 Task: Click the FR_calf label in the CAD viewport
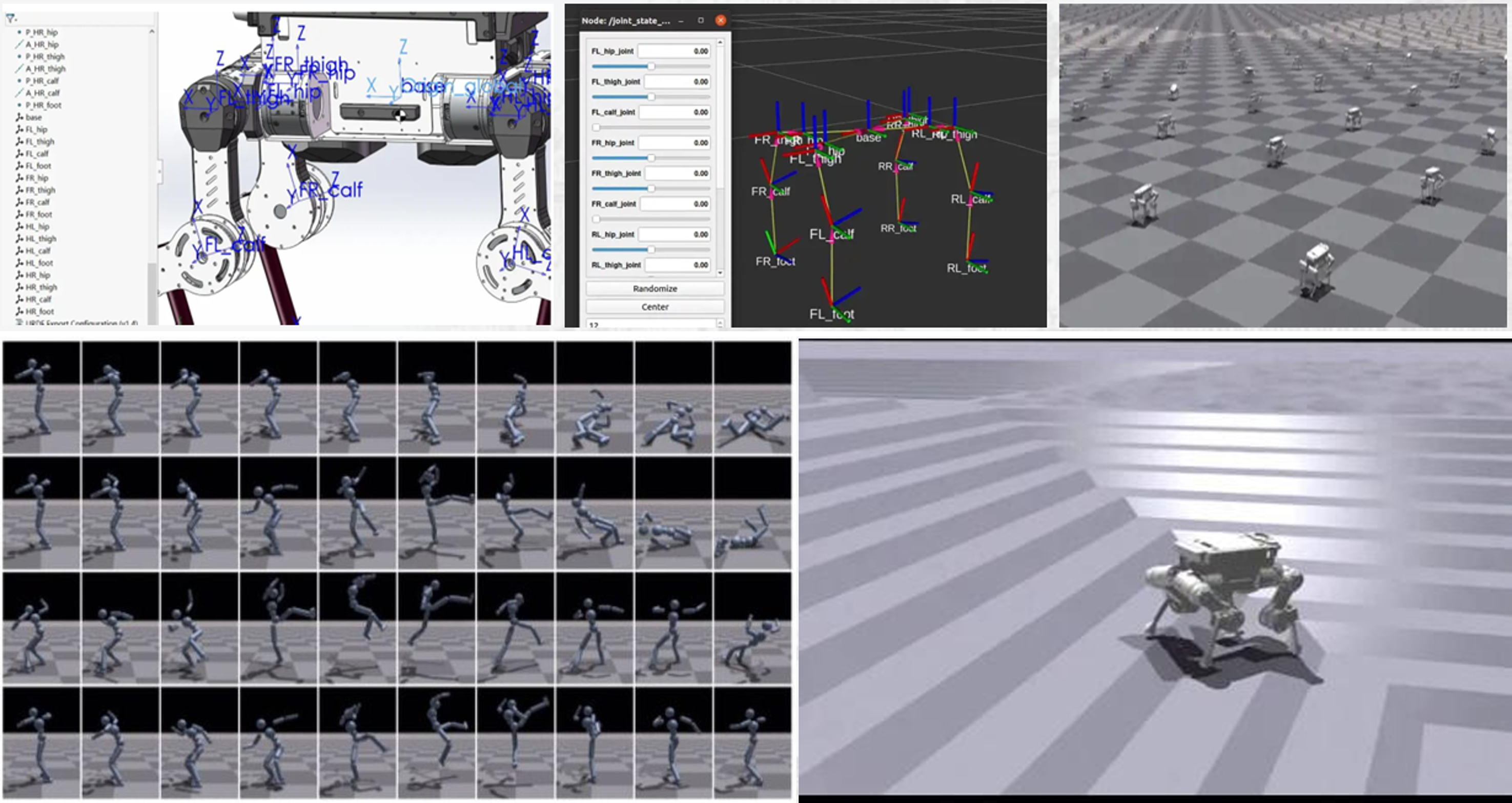[x=331, y=190]
